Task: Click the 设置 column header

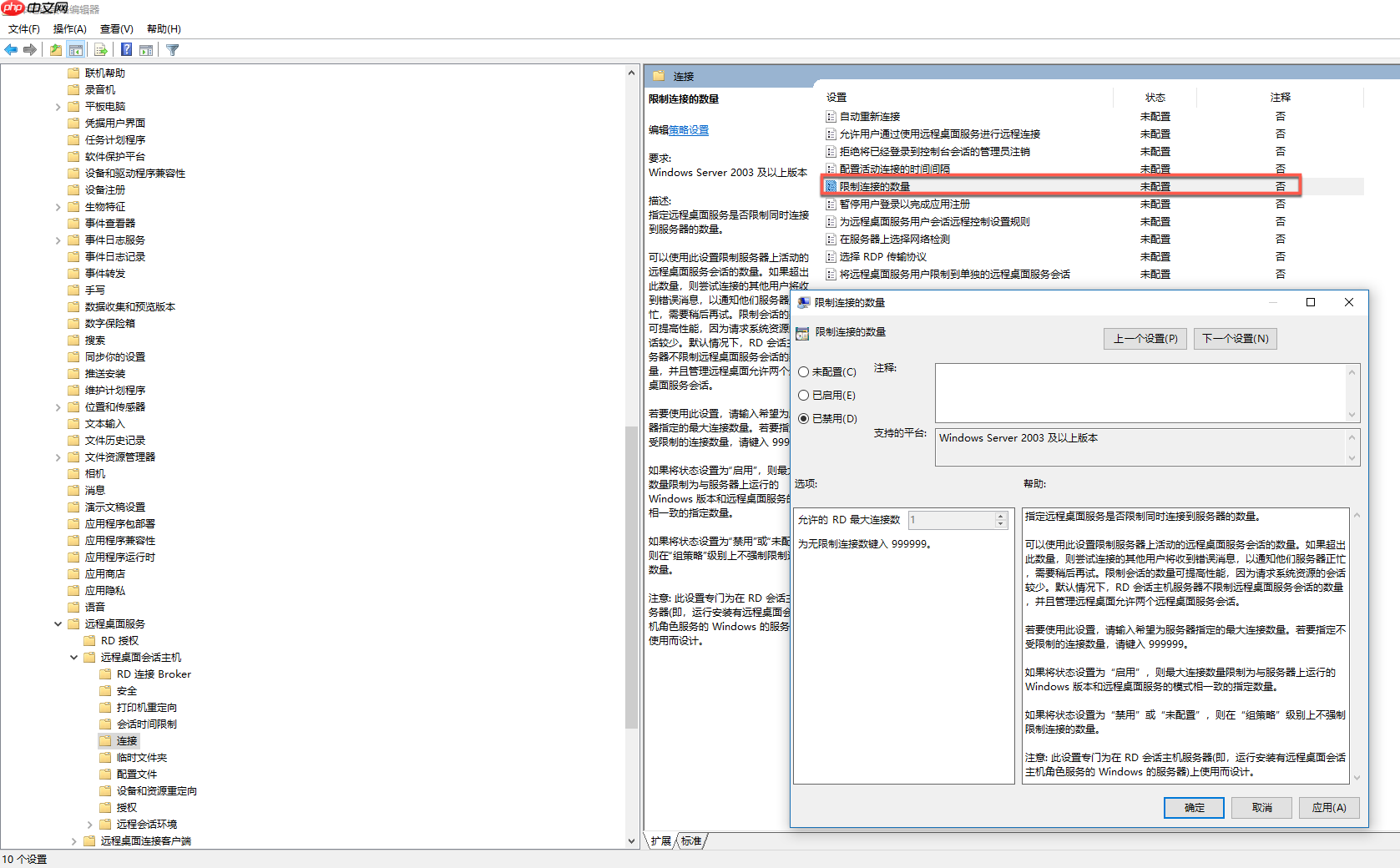Action: point(968,98)
